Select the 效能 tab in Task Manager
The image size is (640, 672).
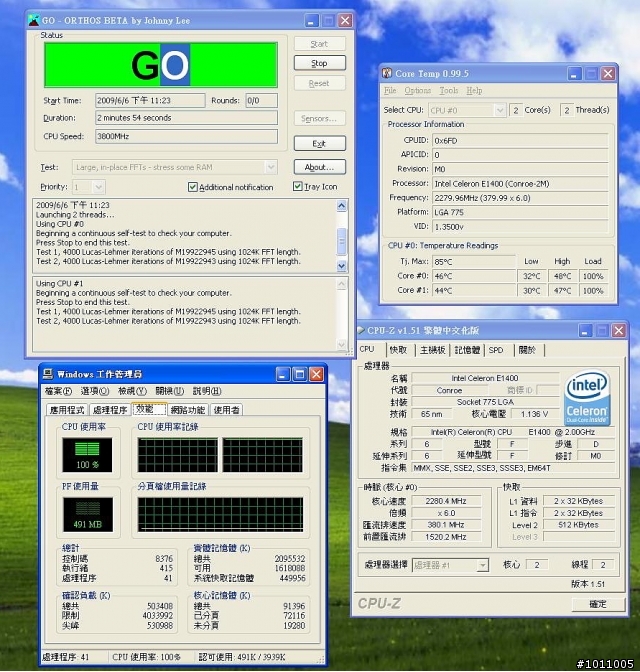pos(149,409)
